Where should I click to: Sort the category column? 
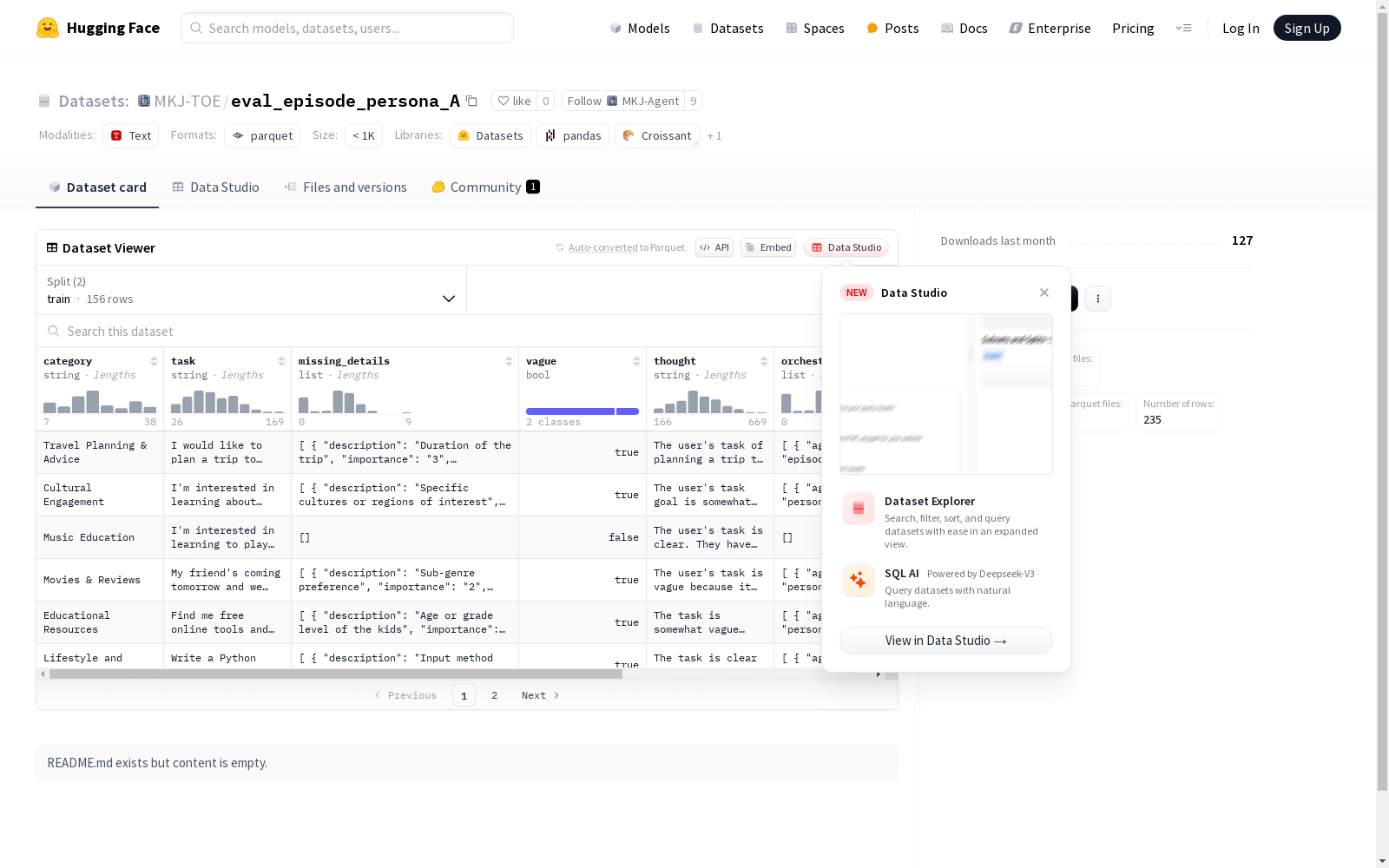pyautogui.click(x=154, y=361)
